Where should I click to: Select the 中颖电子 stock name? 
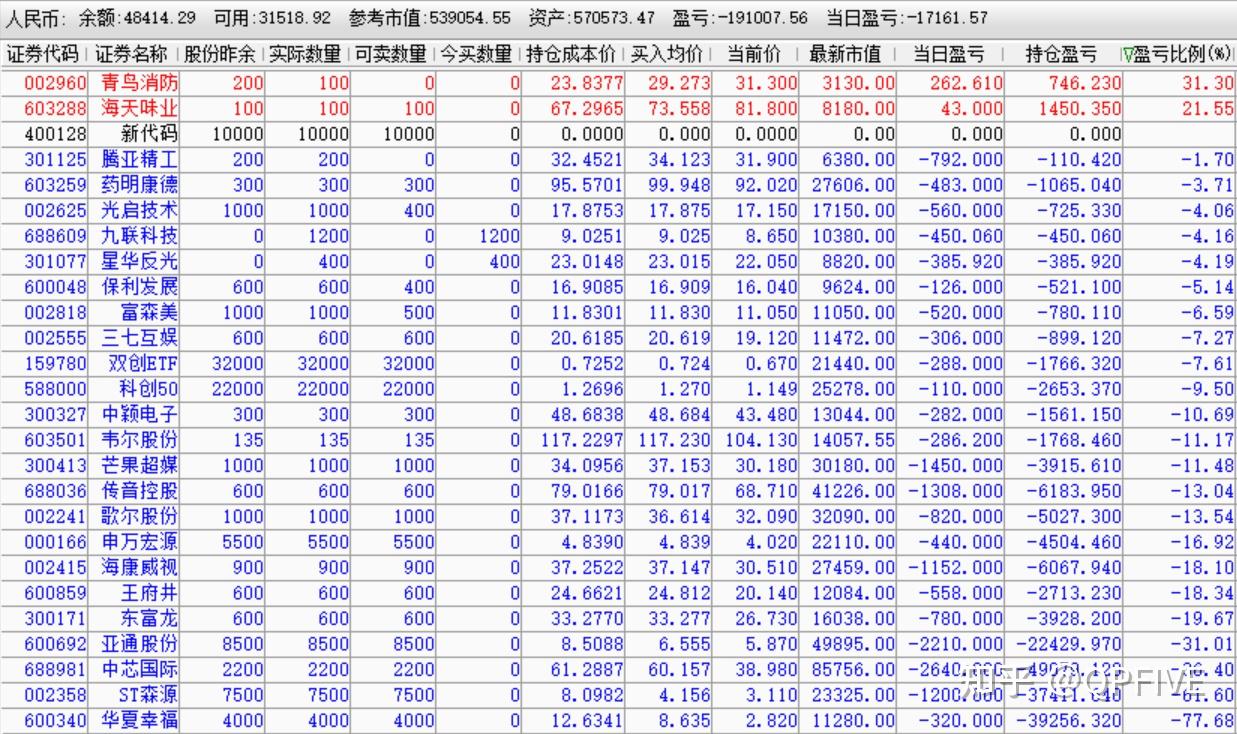point(140,414)
